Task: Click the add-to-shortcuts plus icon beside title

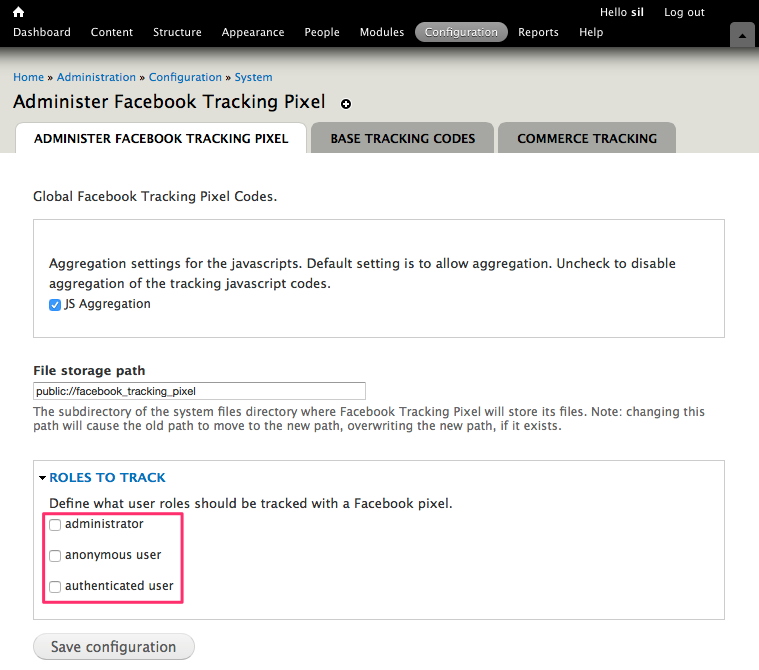Action: [x=346, y=104]
